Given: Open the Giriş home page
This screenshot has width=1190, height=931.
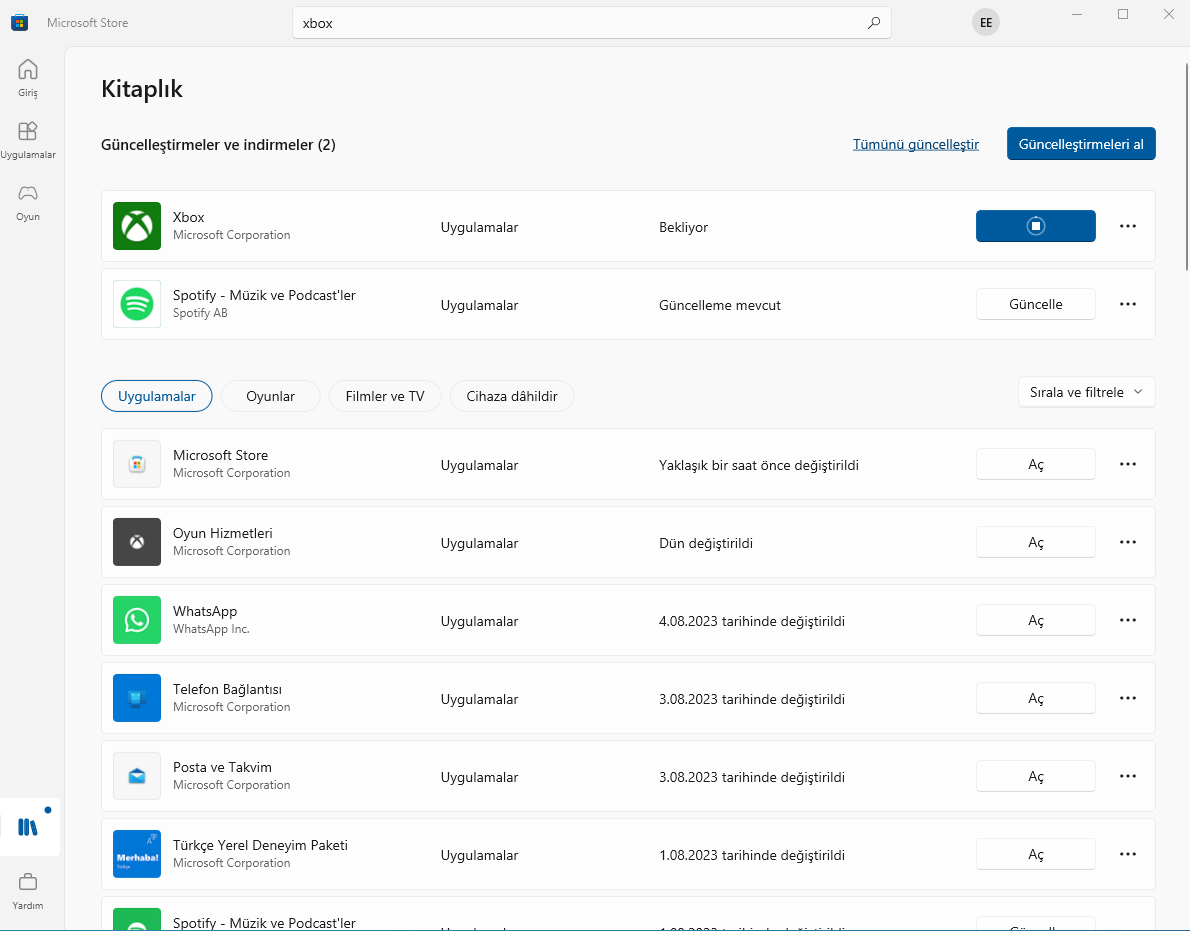Looking at the screenshot, I should pos(28,78).
